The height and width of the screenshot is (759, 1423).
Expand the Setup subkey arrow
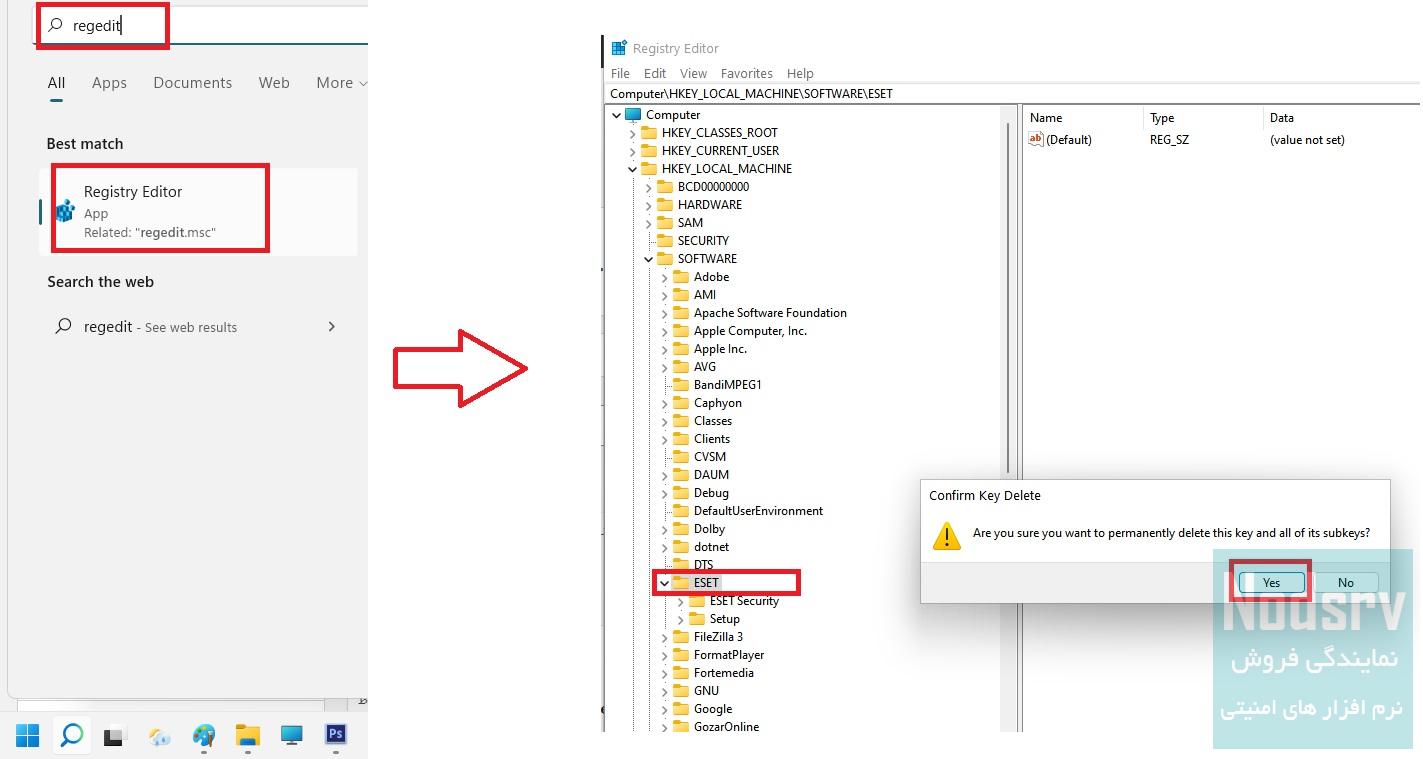pos(680,619)
